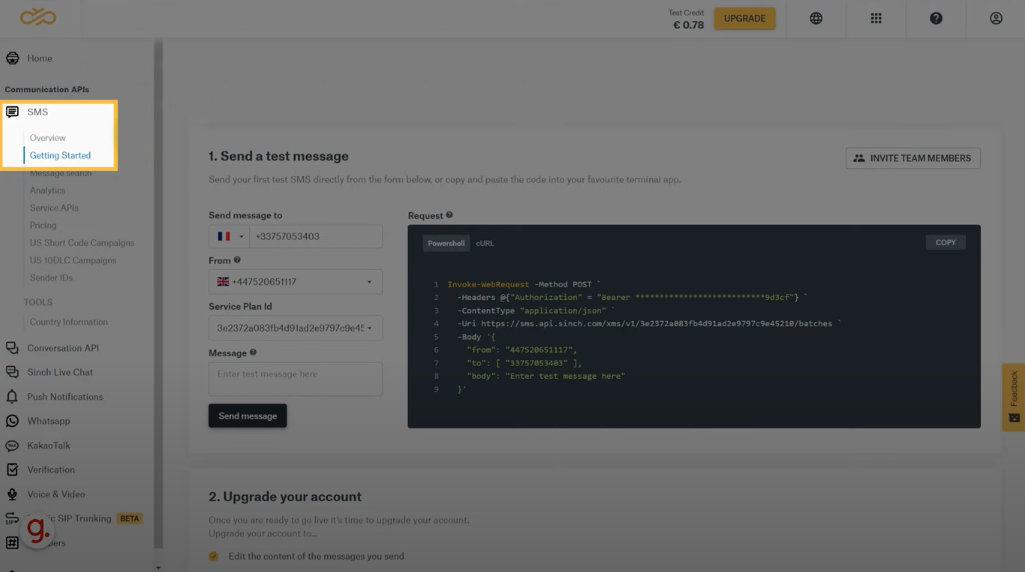Click the Invoke-WebRequest code line

[524, 284]
